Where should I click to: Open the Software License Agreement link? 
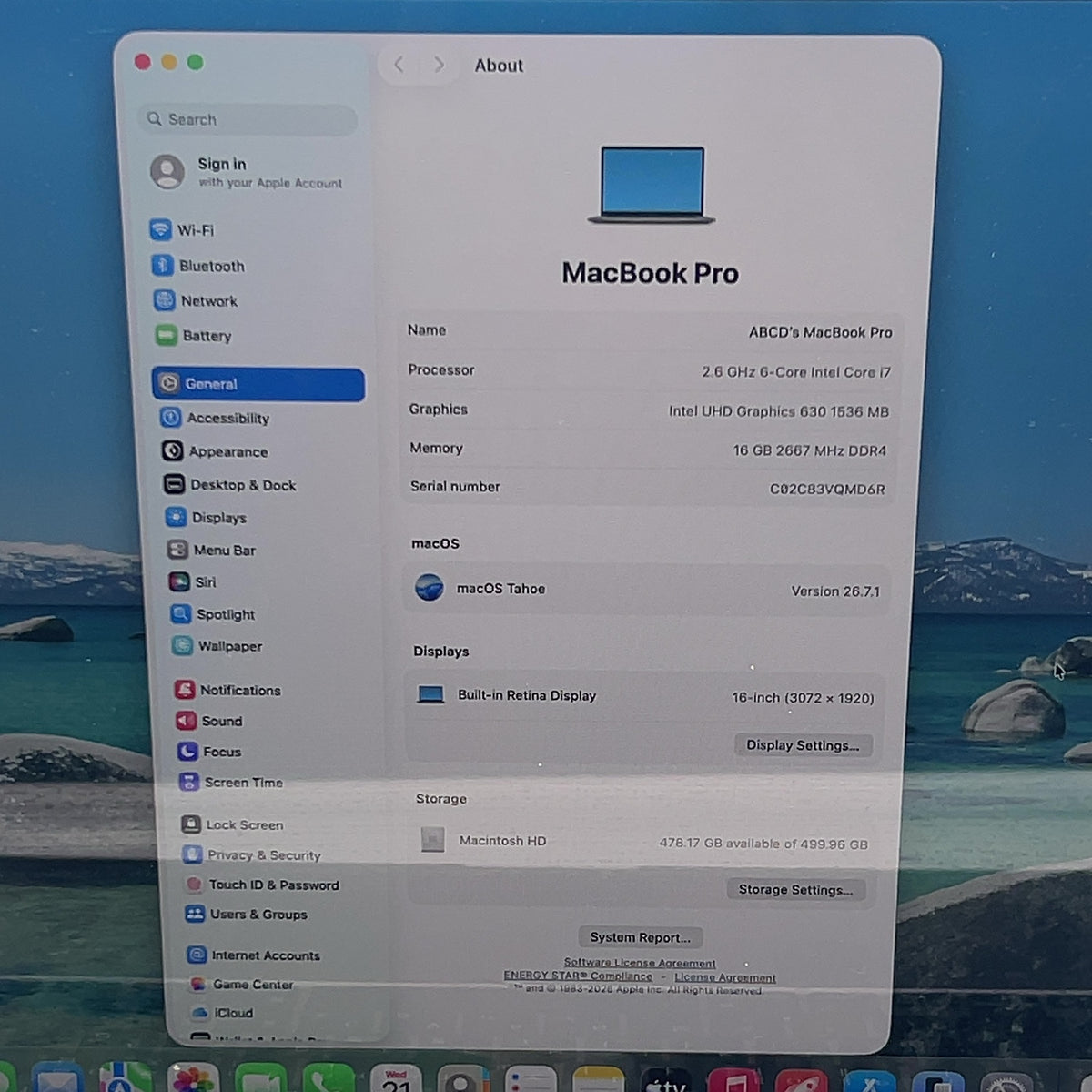coord(640,963)
